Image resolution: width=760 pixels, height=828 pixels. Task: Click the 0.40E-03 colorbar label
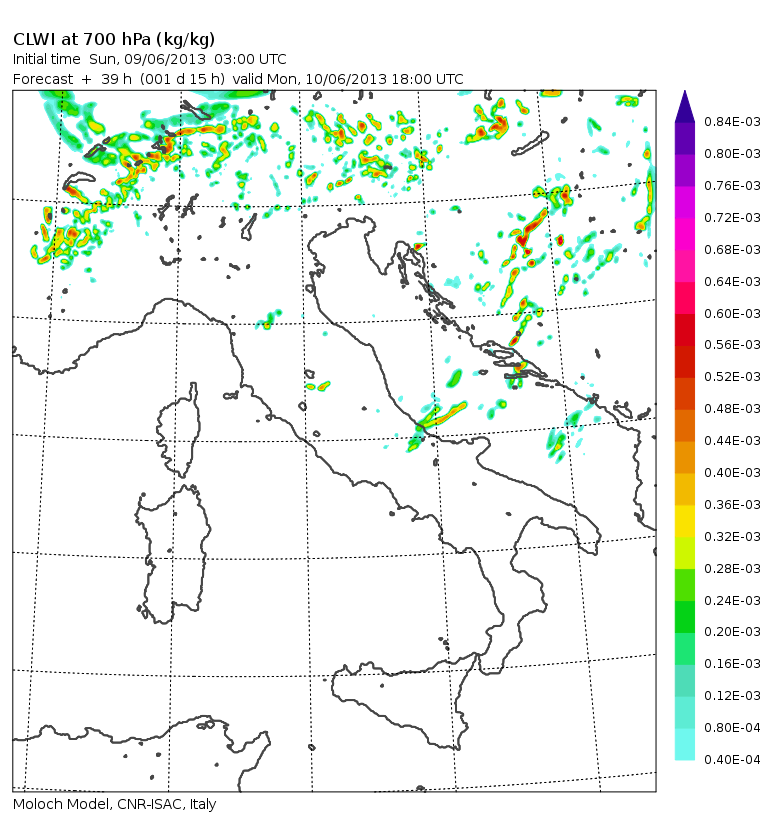click(x=732, y=473)
